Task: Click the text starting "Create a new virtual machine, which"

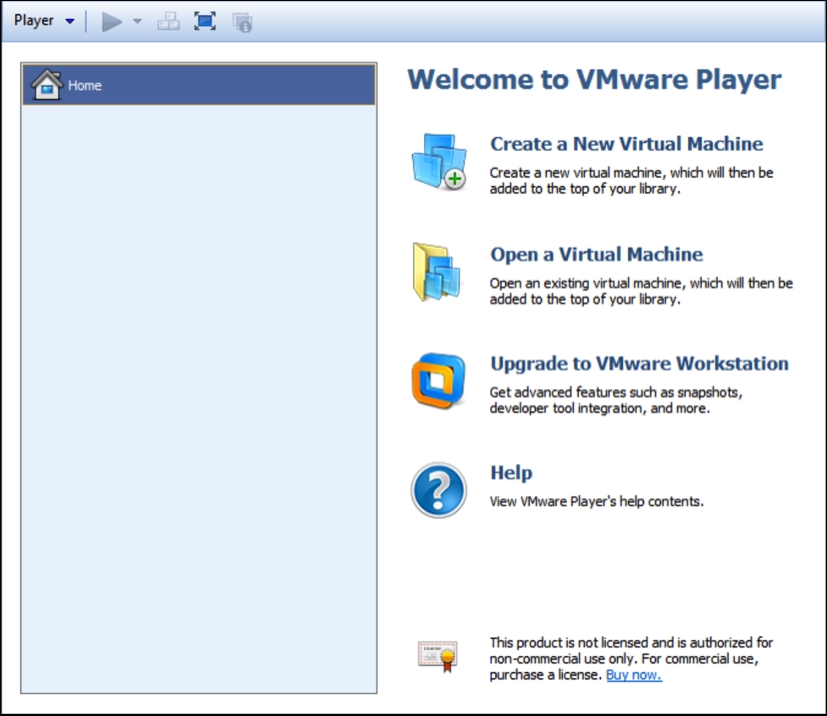Action: (631, 181)
